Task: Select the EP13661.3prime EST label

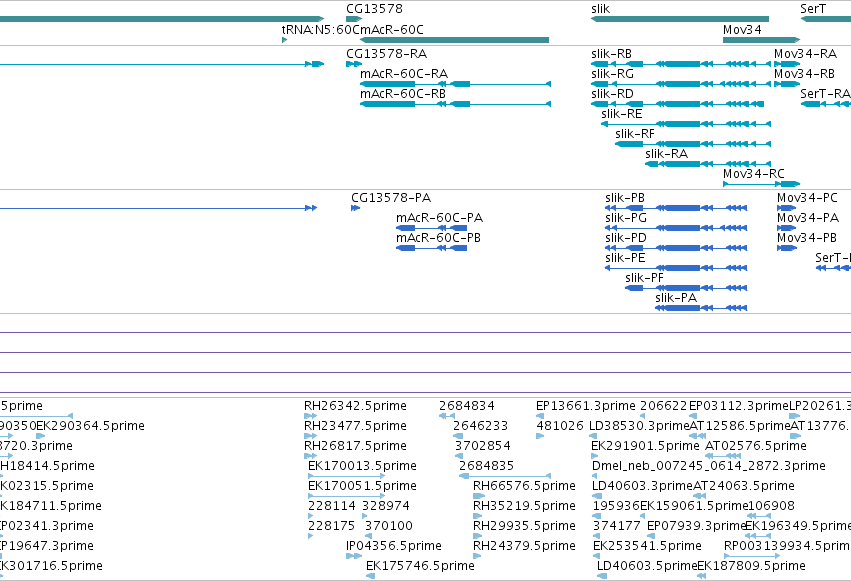Action: coord(586,406)
